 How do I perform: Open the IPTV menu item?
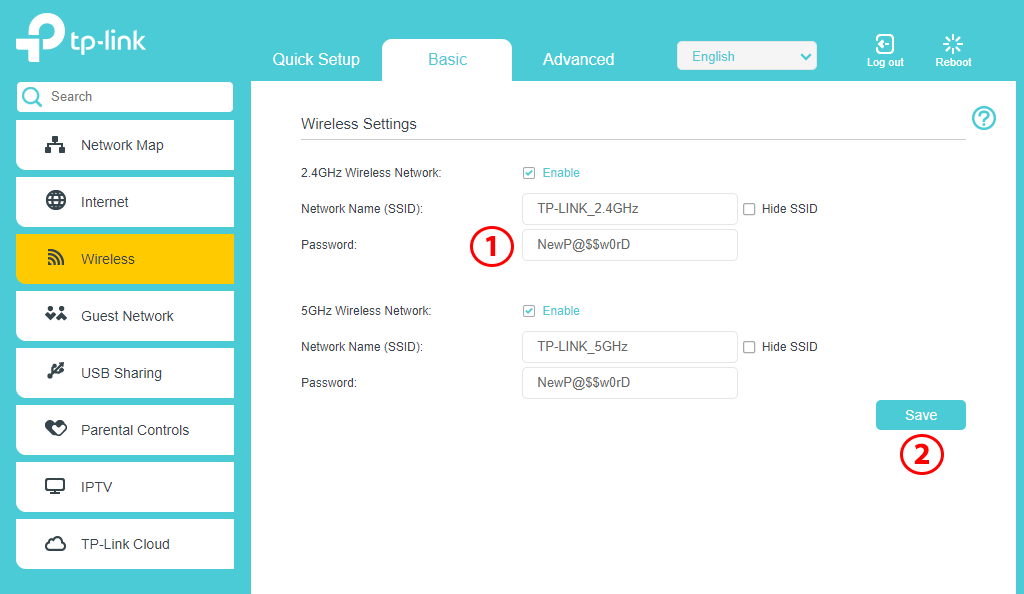coord(125,487)
